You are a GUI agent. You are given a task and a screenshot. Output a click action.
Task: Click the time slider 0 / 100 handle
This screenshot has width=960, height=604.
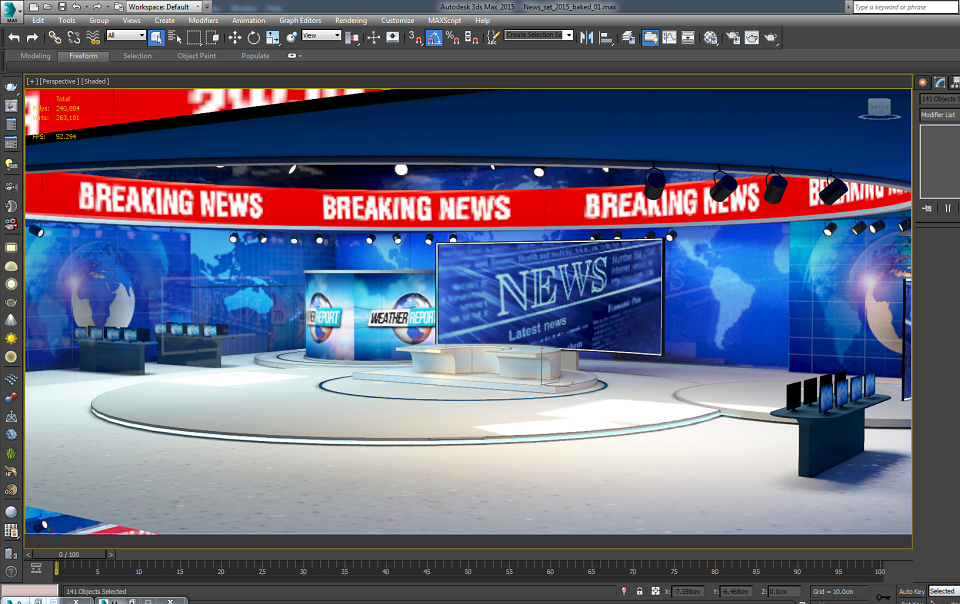pyautogui.click(x=69, y=554)
